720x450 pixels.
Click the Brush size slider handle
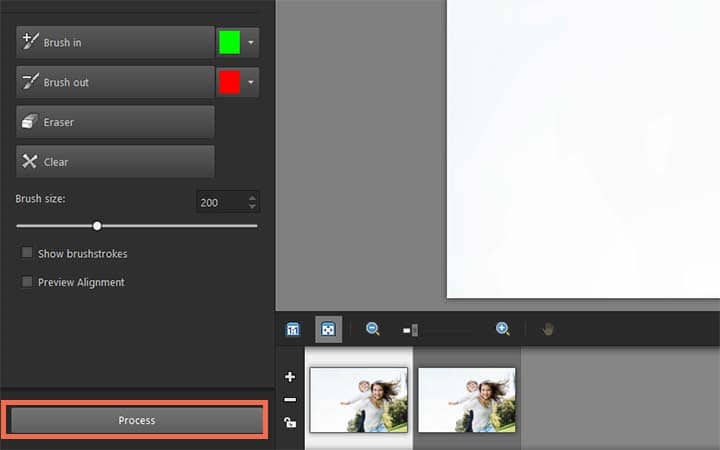(97, 226)
